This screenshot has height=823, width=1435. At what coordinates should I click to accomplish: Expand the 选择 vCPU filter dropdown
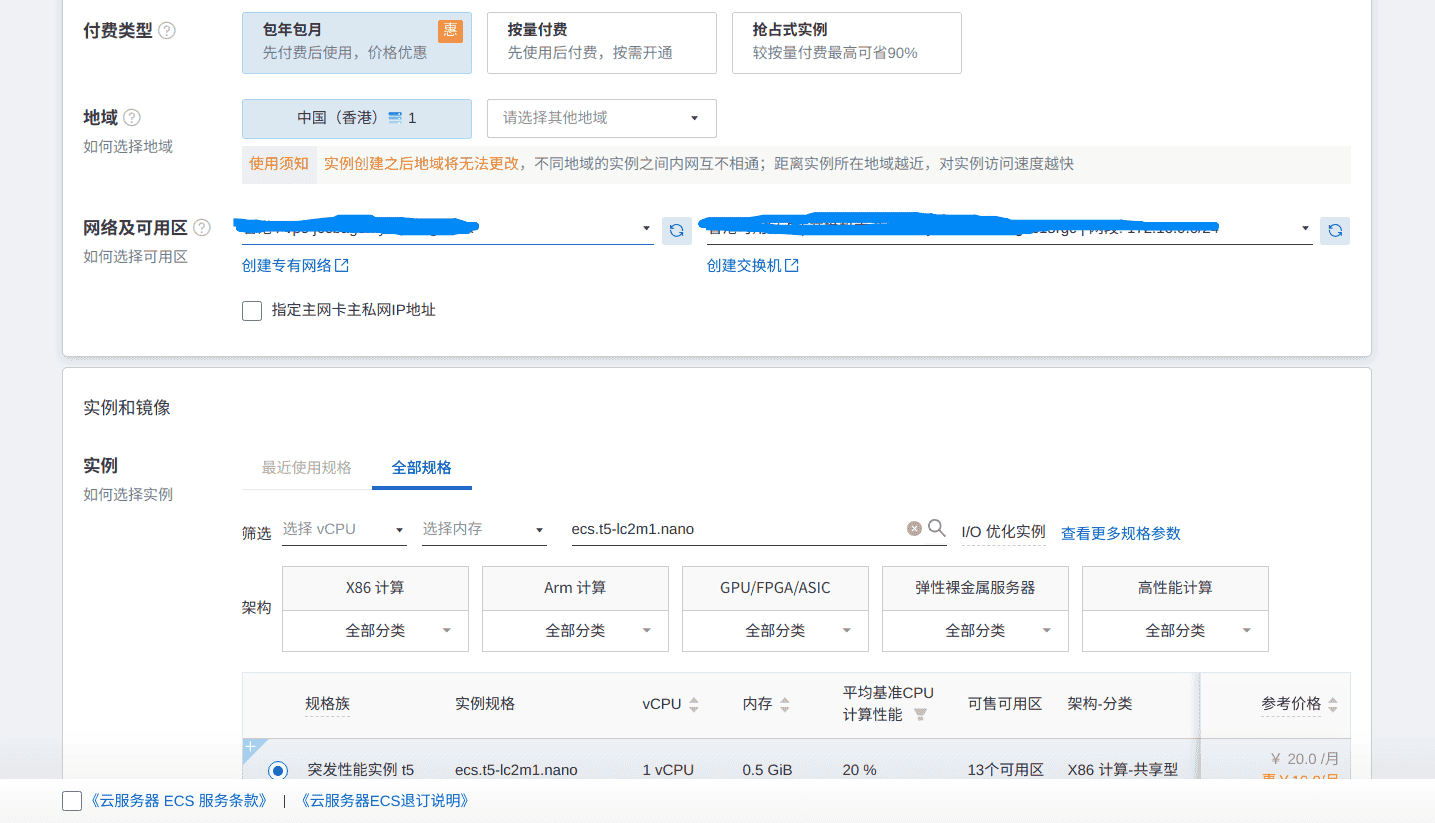point(344,529)
